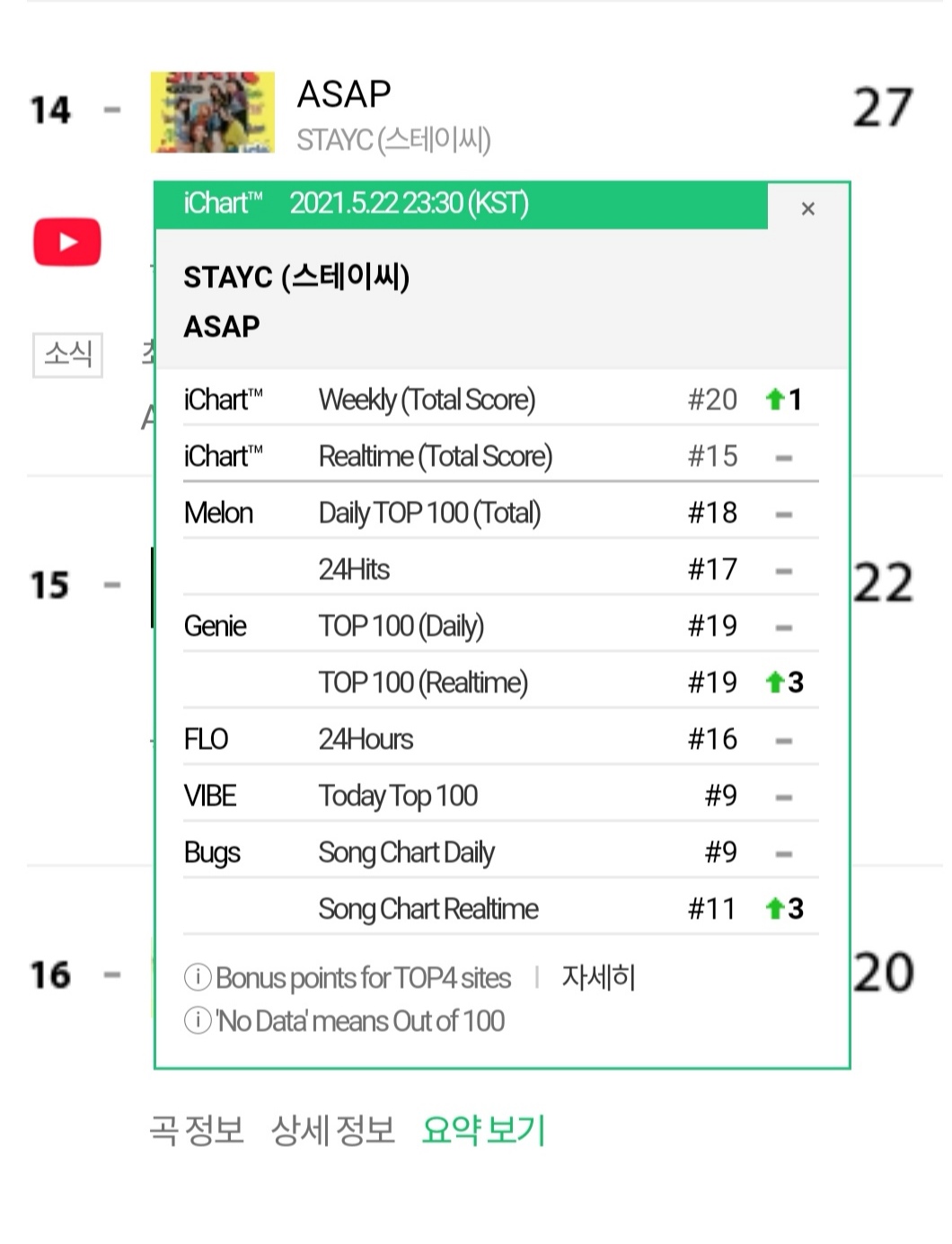Click green arrow on Genie TOP 100 (Realtime)

pos(775,683)
